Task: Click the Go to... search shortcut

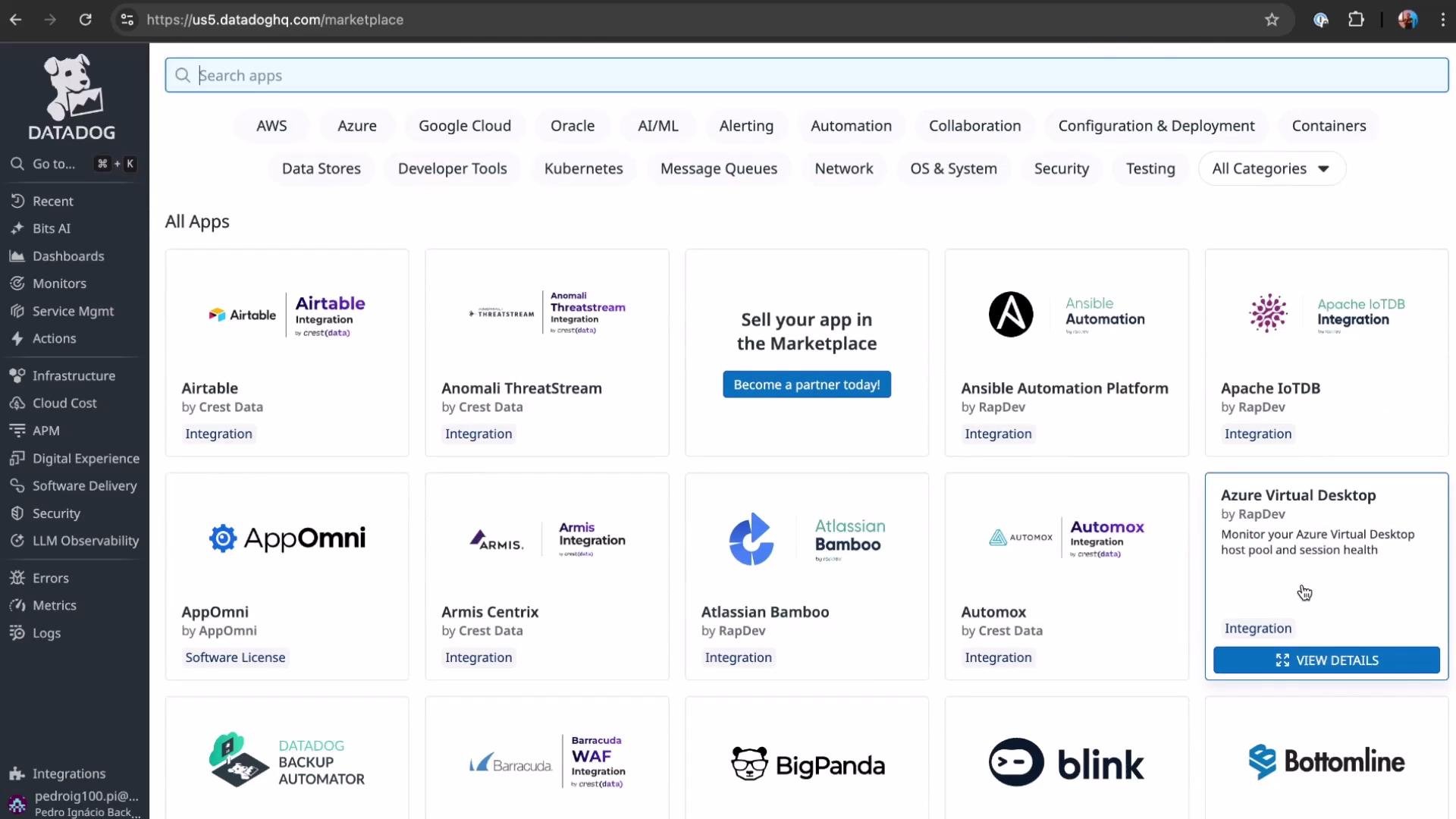Action: pyautogui.click(x=73, y=164)
